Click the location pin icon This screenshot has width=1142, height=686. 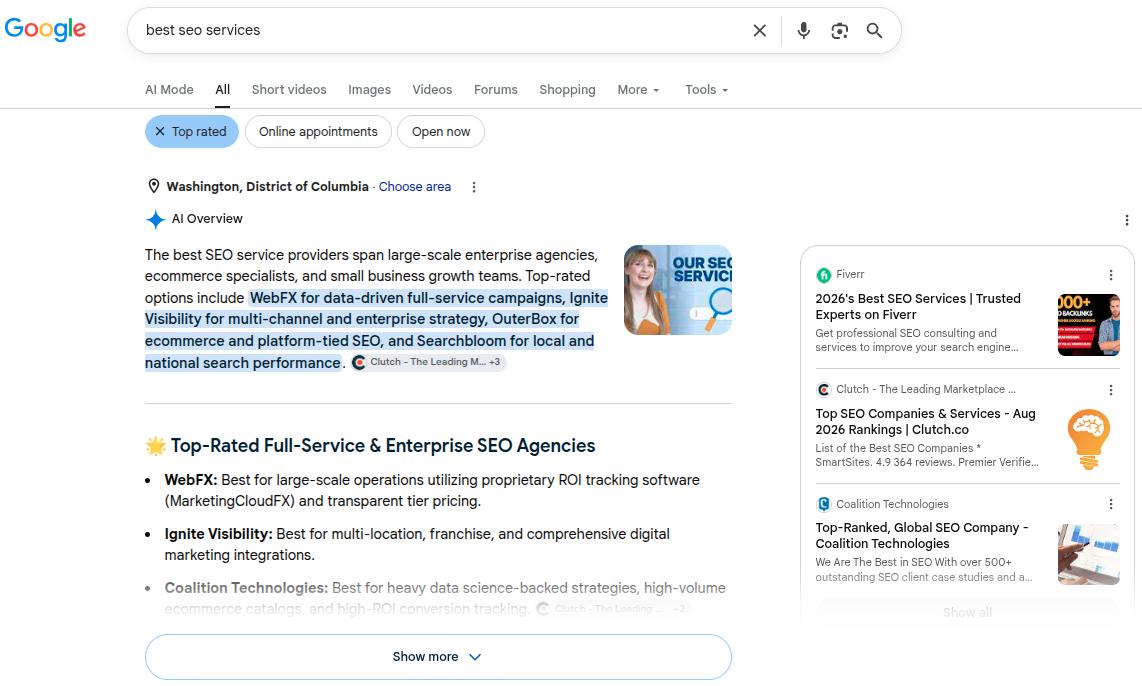(x=154, y=186)
